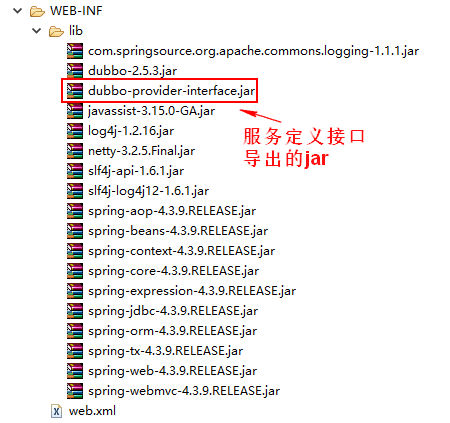The height and width of the screenshot is (423, 450).
Task: Select spring-expression-4.3.9.RELEASE.jar
Action: click(x=192, y=291)
